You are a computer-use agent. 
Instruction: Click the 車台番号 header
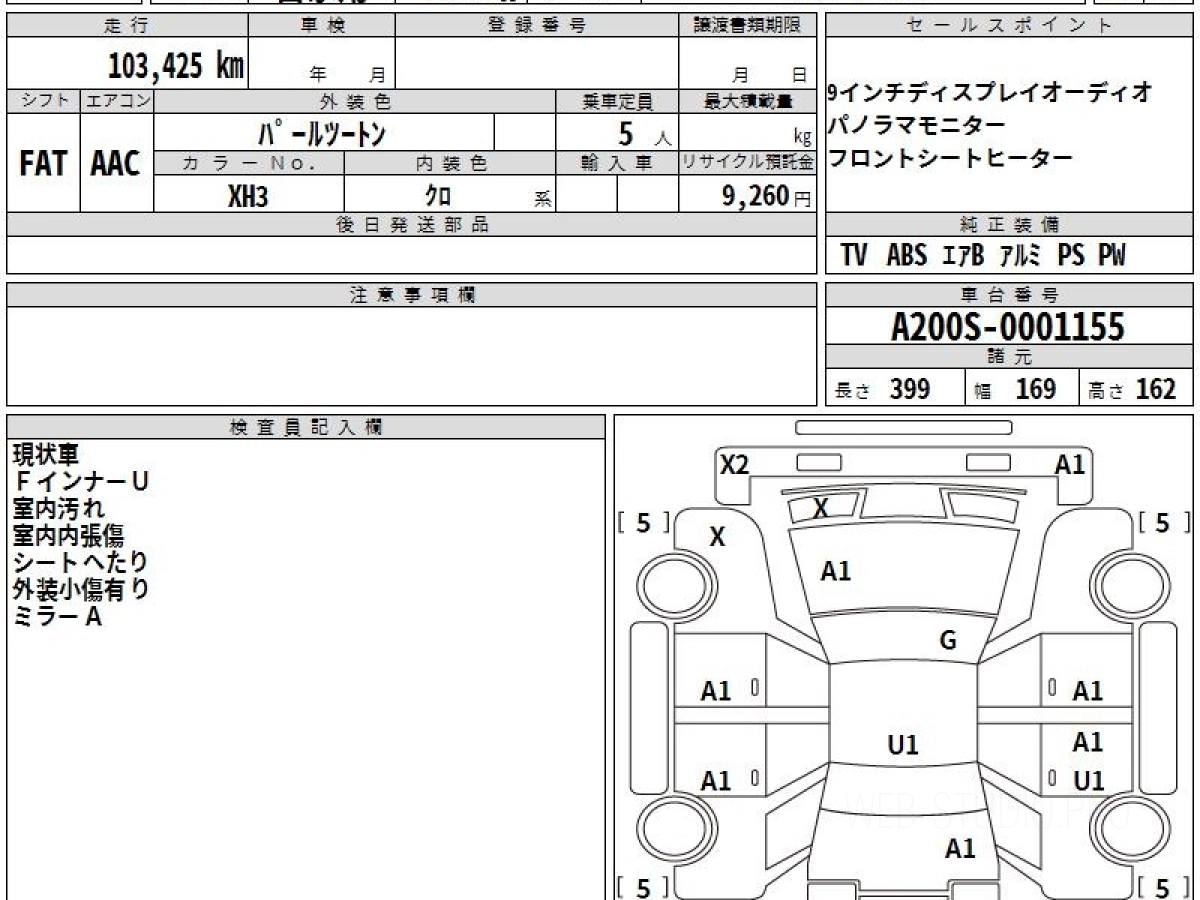pos(1009,295)
